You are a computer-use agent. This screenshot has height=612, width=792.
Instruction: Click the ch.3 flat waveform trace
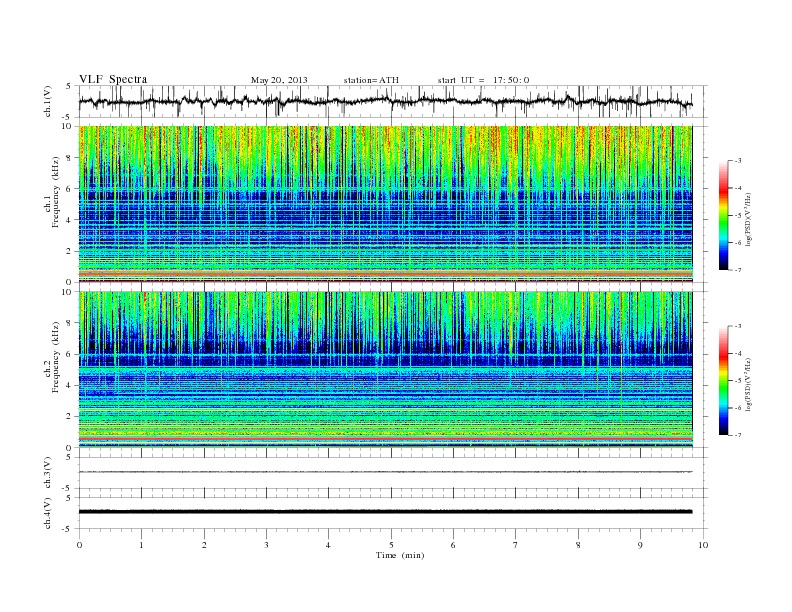click(385, 472)
